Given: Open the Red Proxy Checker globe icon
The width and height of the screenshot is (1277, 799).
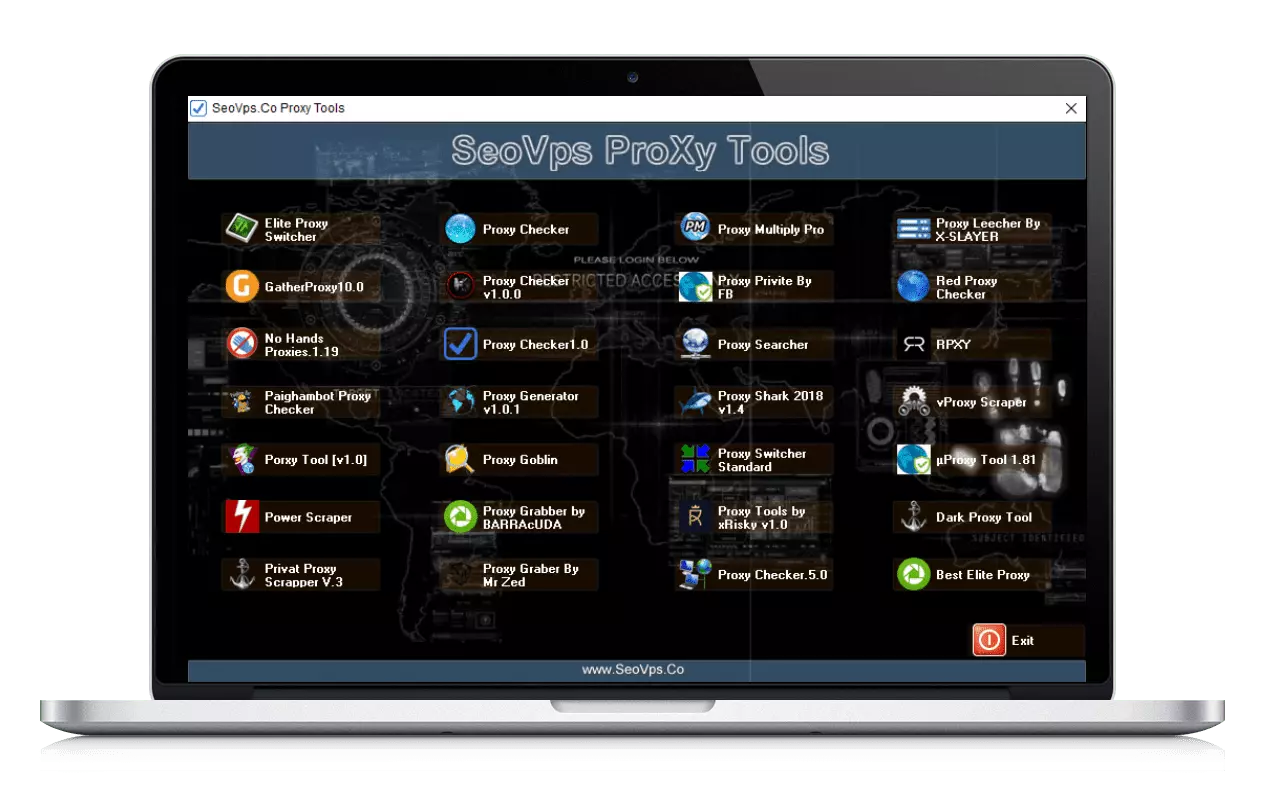Looking at the screenshot, I should tap(913, 287).
